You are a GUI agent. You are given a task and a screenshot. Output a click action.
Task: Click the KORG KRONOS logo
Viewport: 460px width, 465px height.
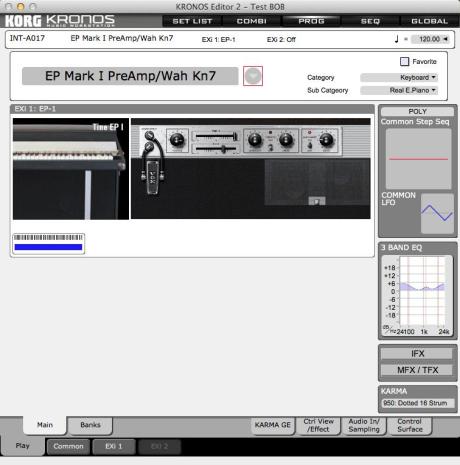tap(60, 21)
